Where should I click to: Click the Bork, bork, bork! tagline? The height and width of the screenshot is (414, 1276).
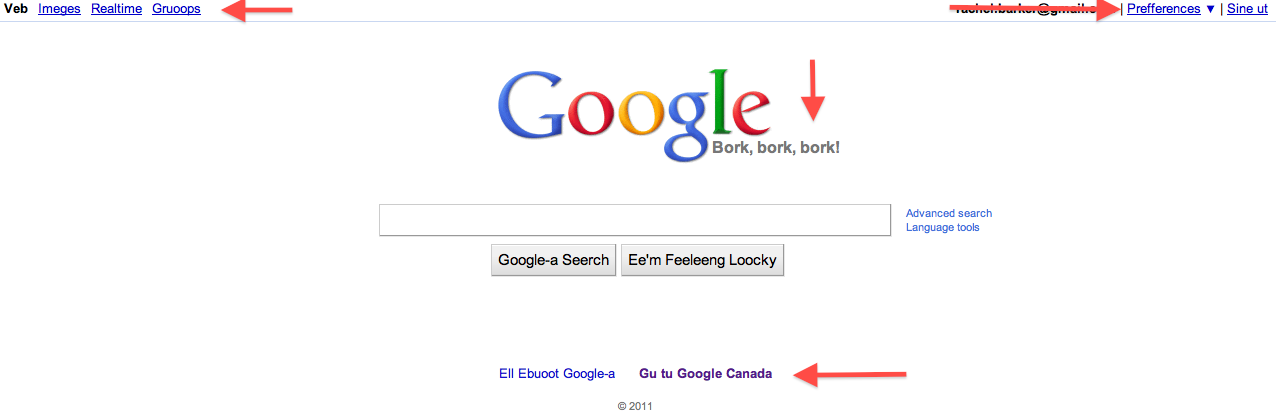tap(776, 148)
